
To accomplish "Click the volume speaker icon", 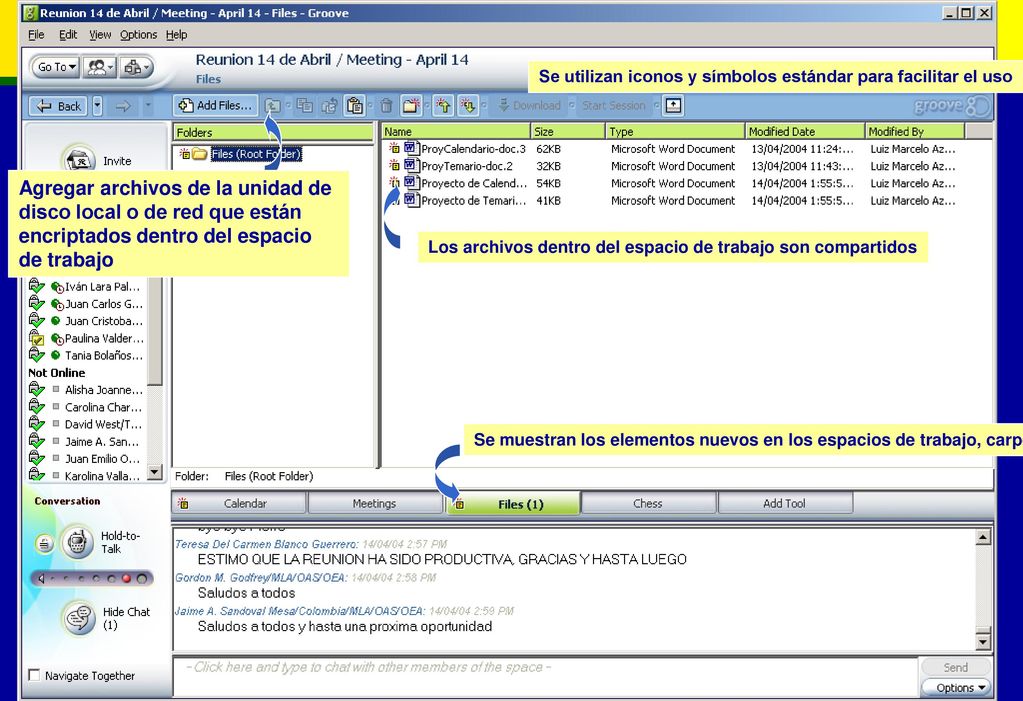I will [40, 578].
